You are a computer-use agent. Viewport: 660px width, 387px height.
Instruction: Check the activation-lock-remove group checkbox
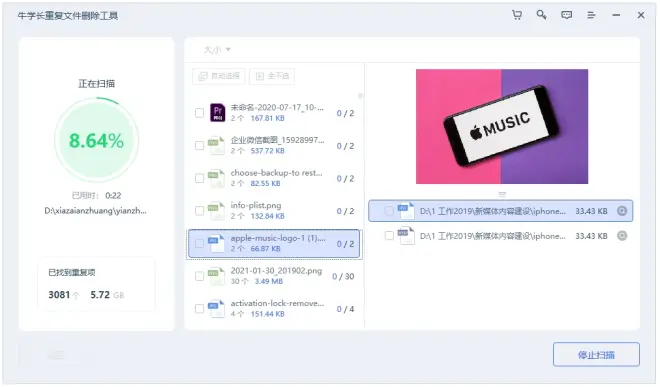tap(200, 309)
